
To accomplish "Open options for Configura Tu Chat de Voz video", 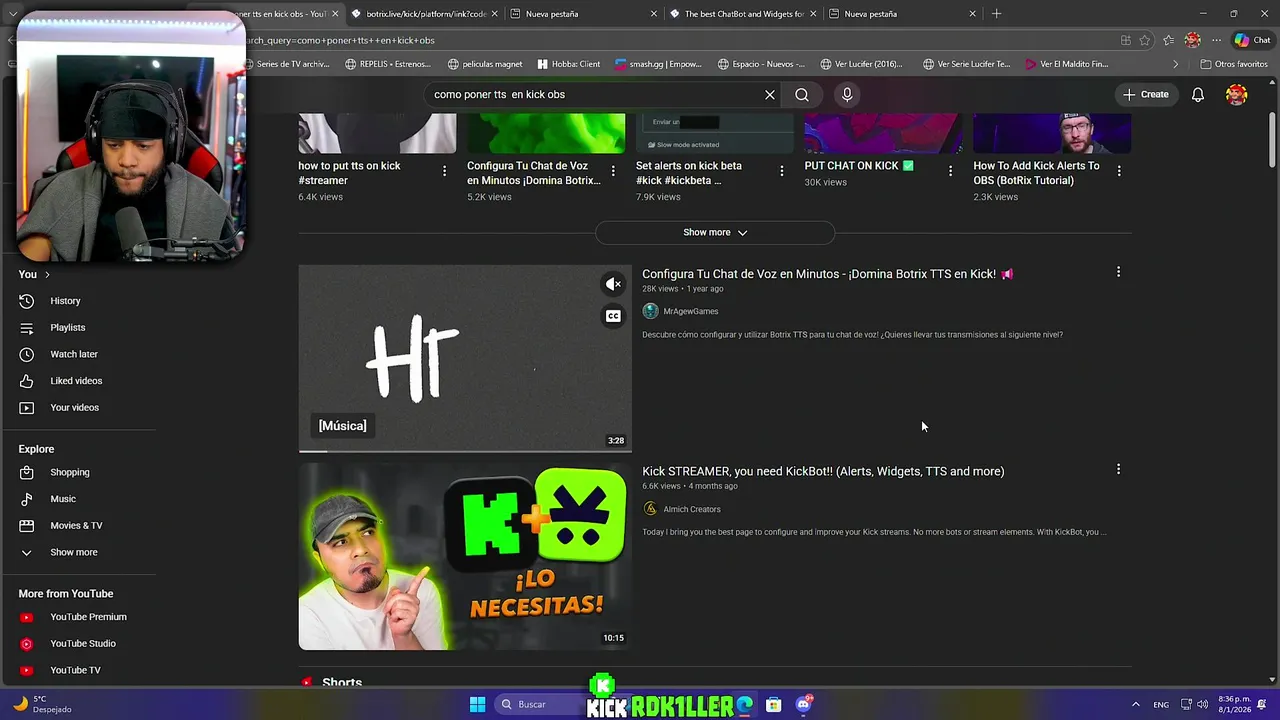I will click(x=1118, y=272).
